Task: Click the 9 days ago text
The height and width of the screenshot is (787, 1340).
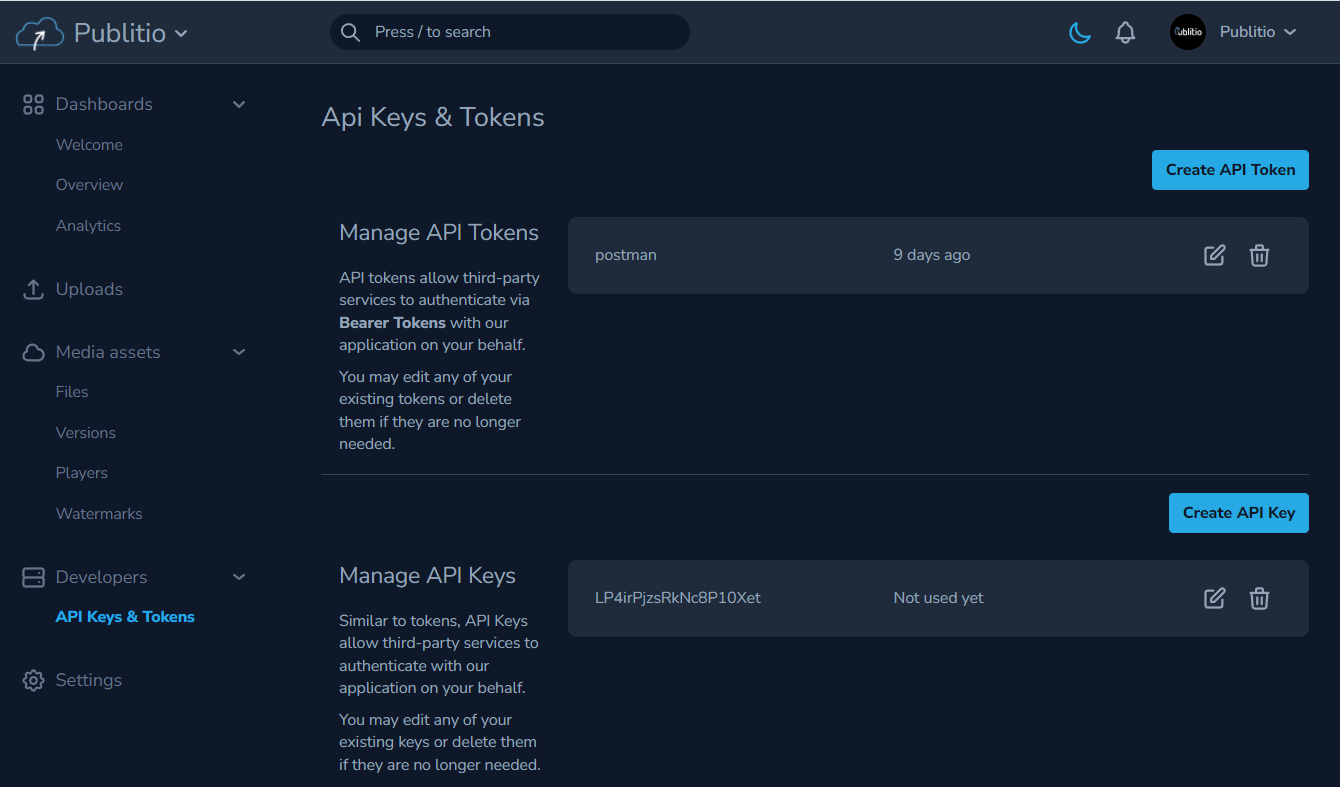Action: 932,255
